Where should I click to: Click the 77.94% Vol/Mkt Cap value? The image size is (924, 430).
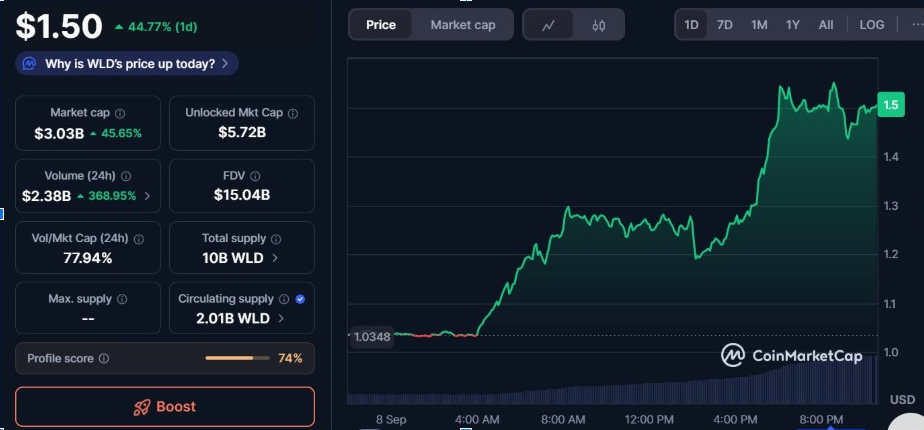click(88, 258)
